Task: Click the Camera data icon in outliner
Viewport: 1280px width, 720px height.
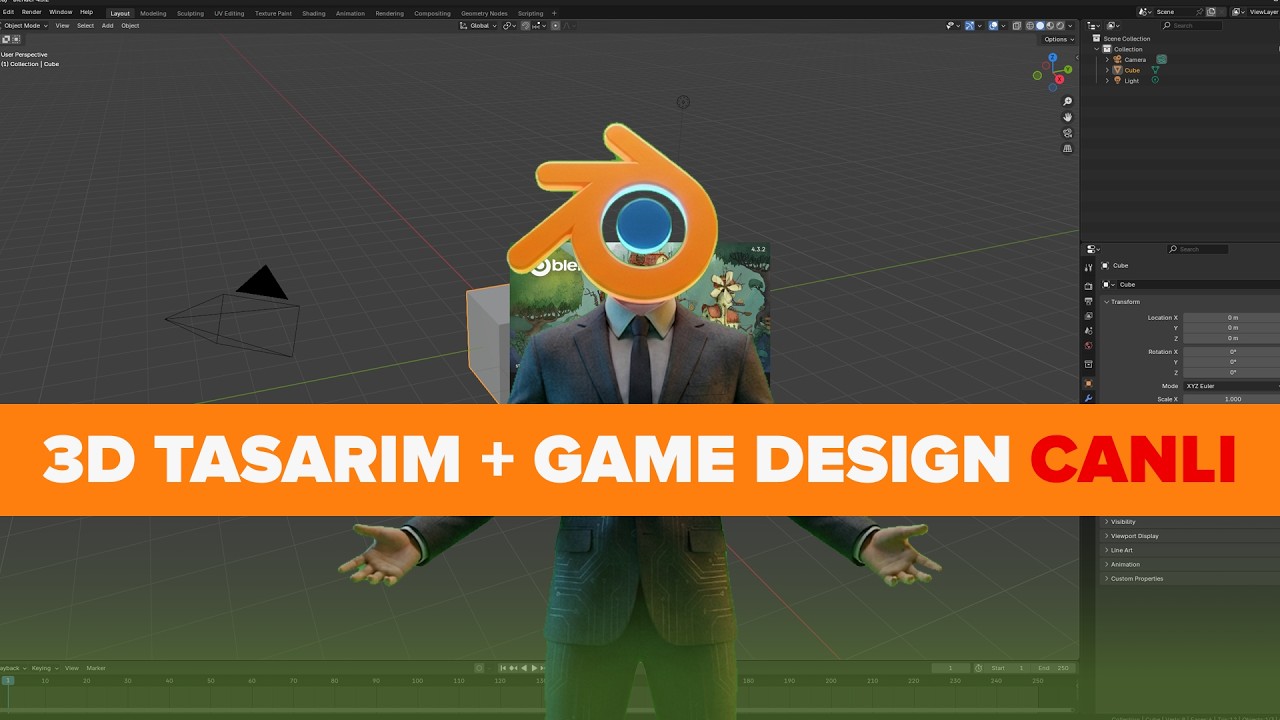Action: click(x=1161, y=59)
